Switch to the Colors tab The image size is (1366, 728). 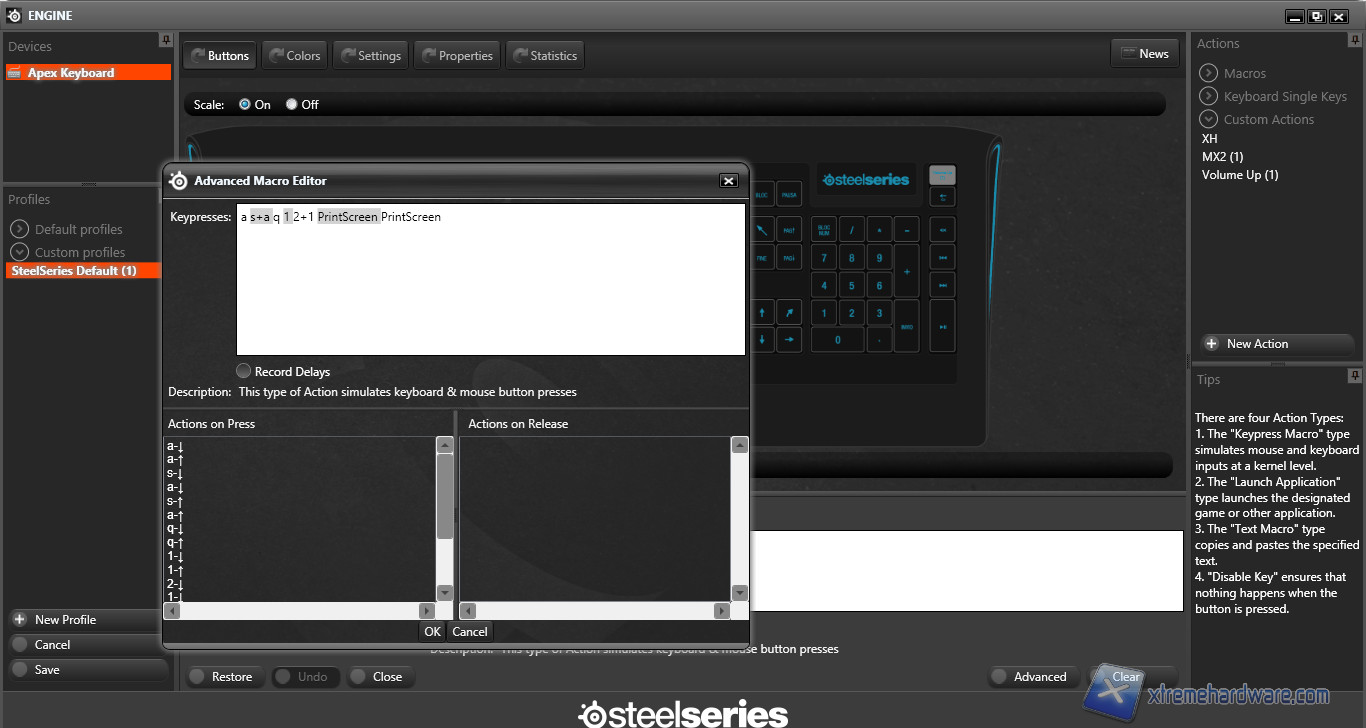tap(293, 56)
